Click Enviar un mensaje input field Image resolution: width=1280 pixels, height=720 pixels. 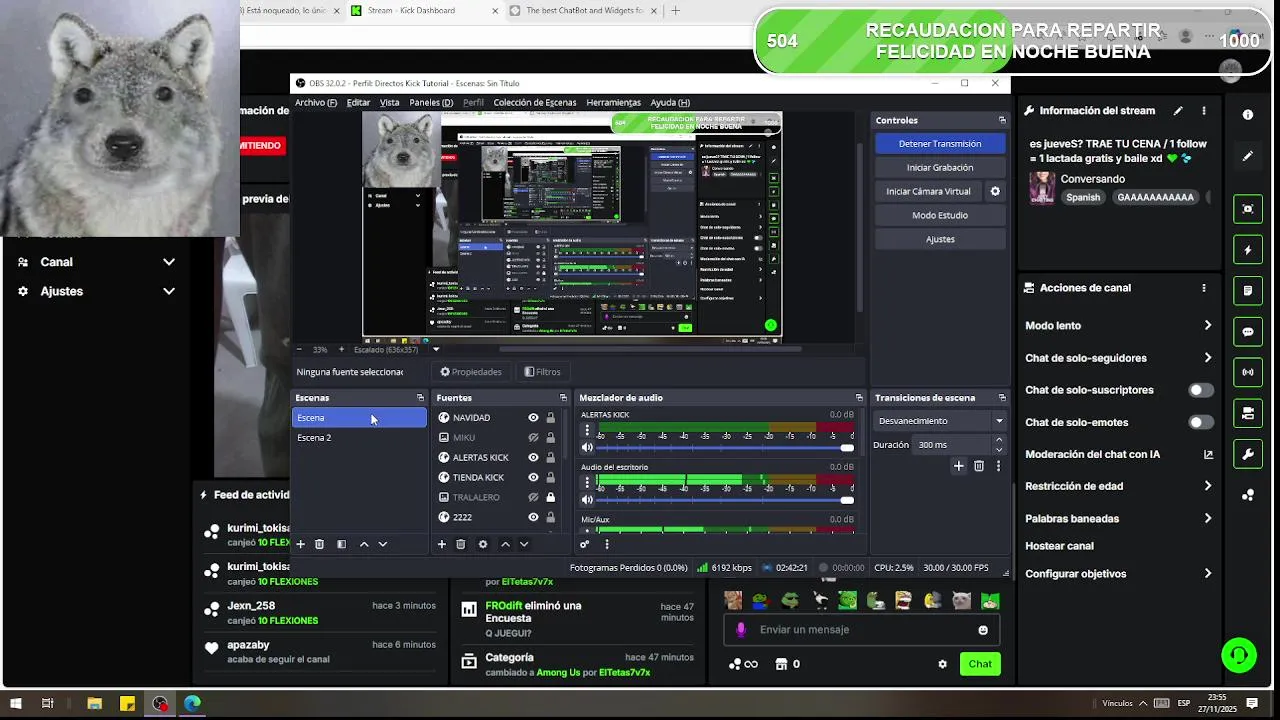(x=860, y=630)
